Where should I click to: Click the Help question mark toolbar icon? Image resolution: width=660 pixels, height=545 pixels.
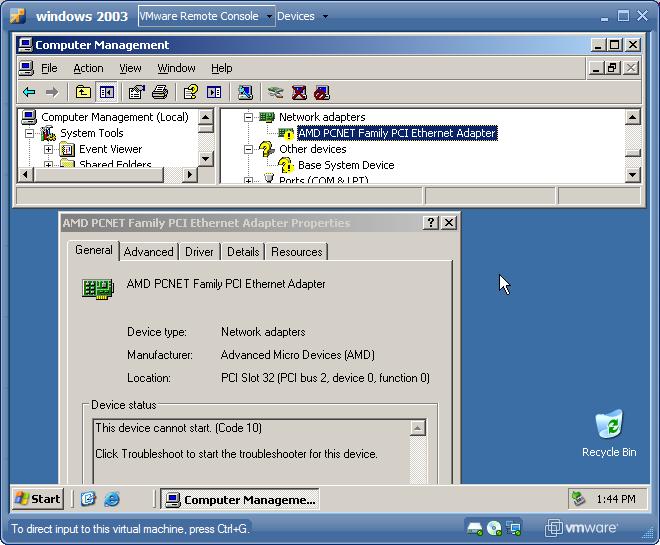pos(190,92)
